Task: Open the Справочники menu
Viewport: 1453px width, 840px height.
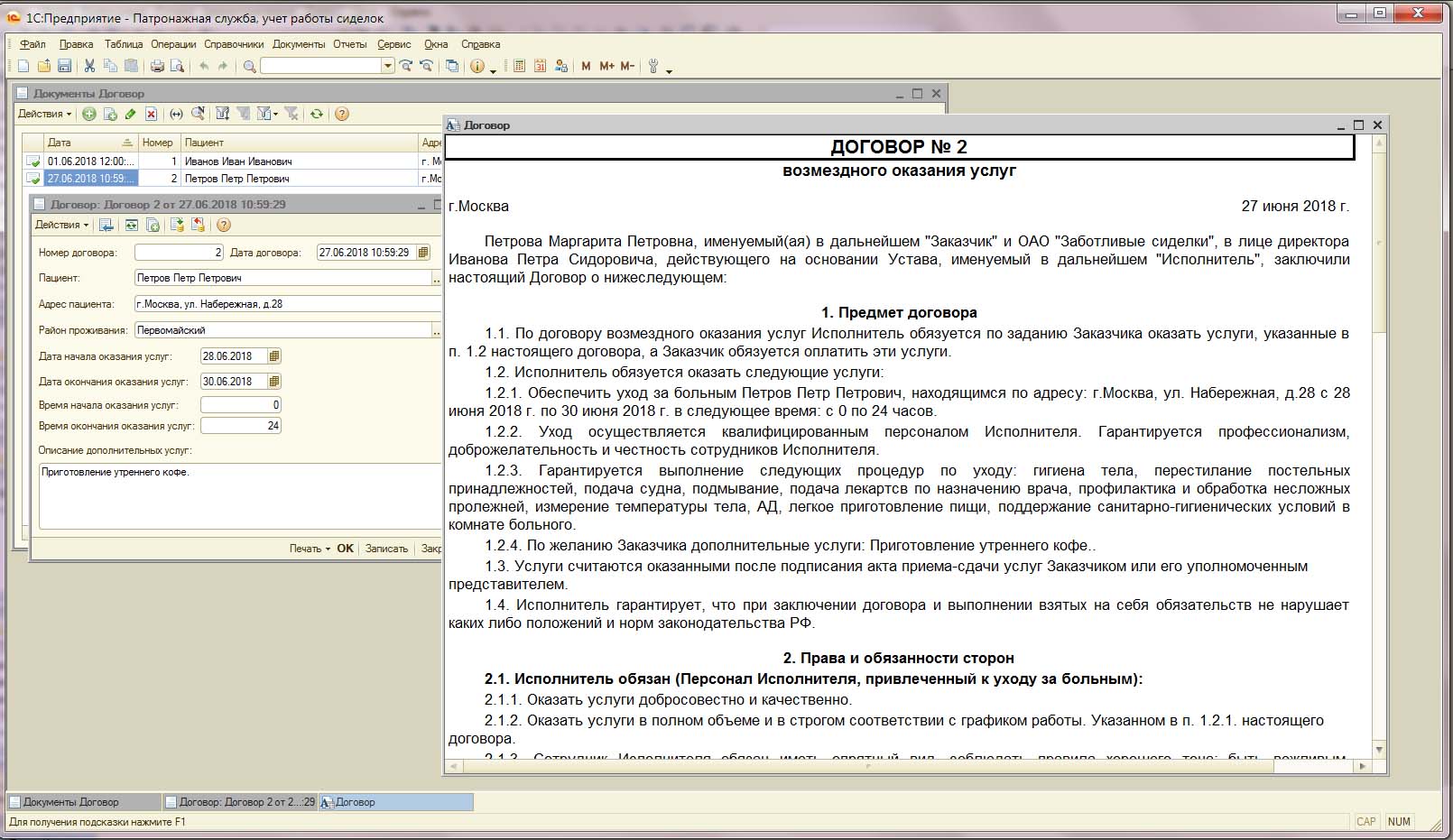Action: coord(234,44)
